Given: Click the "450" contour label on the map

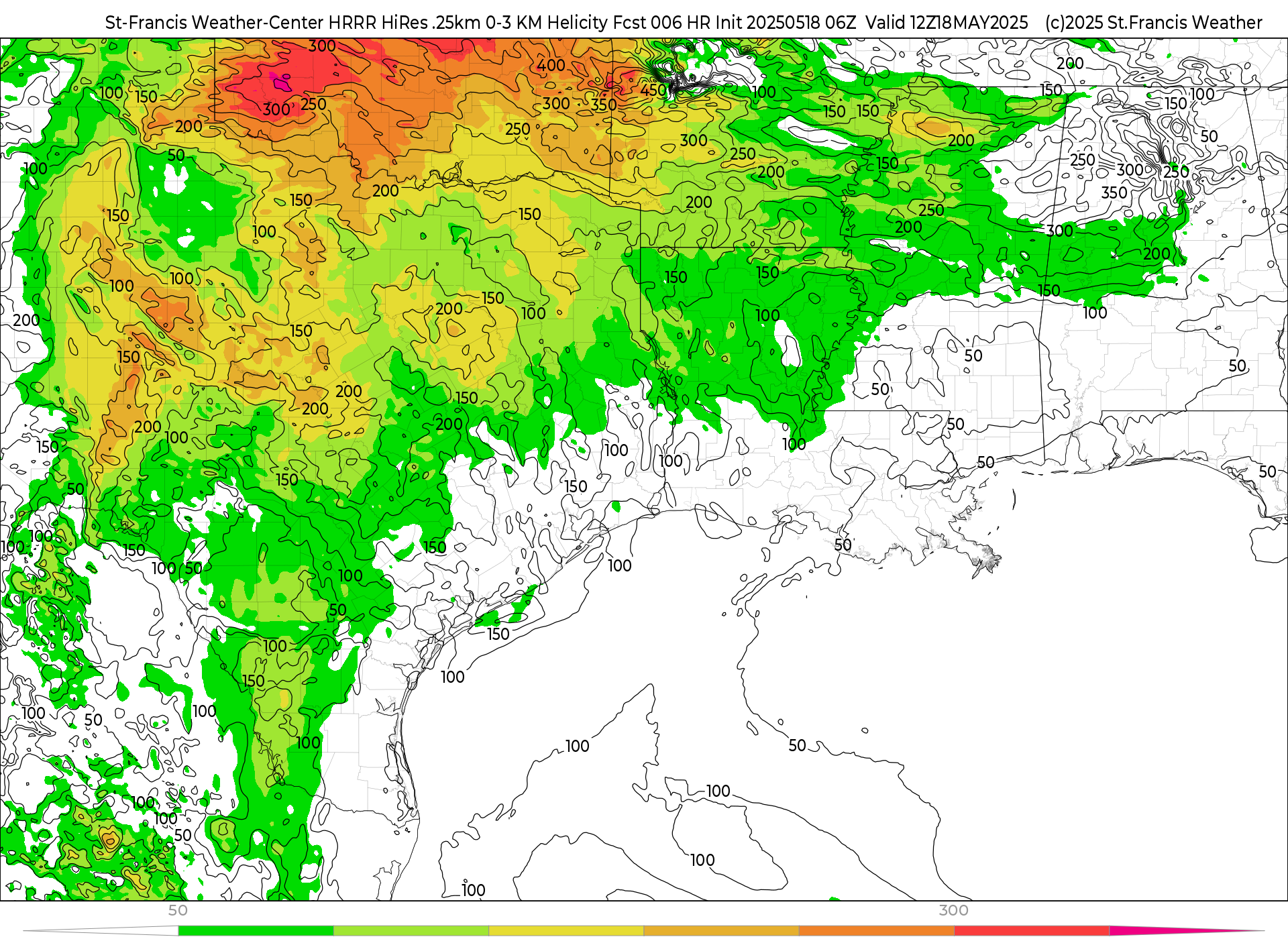Looking at the screenshot, I should [653, 90].
